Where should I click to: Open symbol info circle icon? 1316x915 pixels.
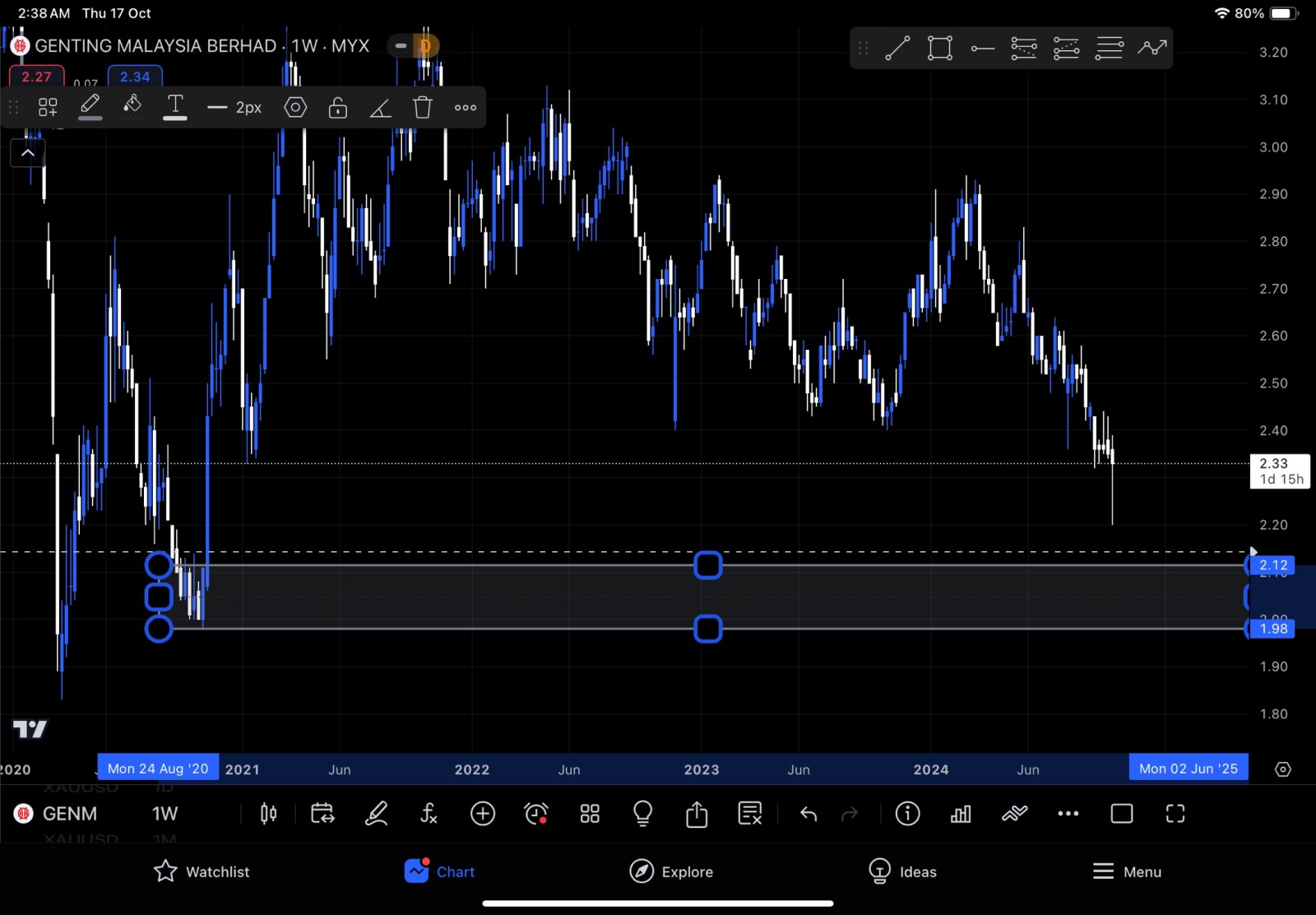(x=907, y=814)
